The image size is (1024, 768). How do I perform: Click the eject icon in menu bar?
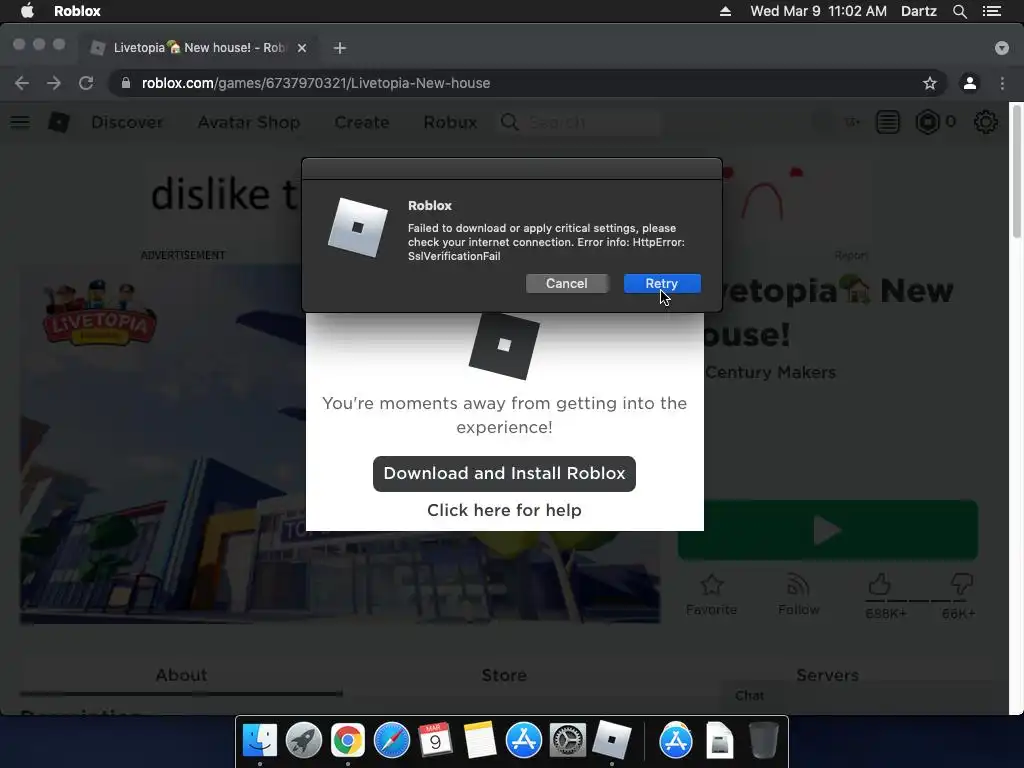point(725,11)
